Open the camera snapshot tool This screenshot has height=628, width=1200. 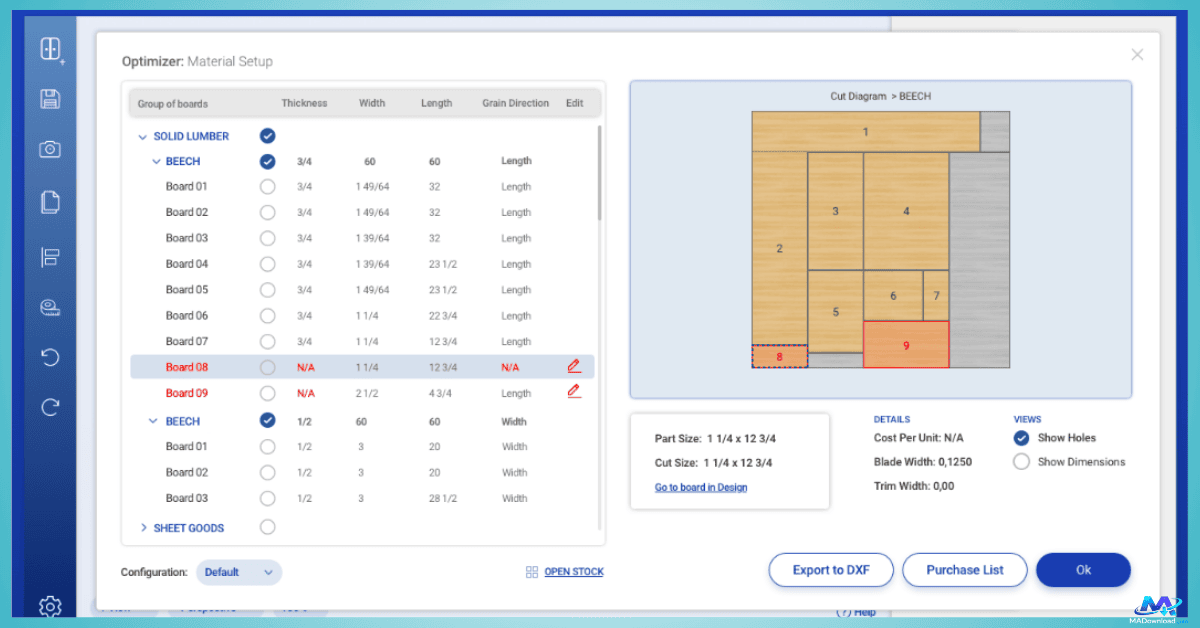coord(50,149)
